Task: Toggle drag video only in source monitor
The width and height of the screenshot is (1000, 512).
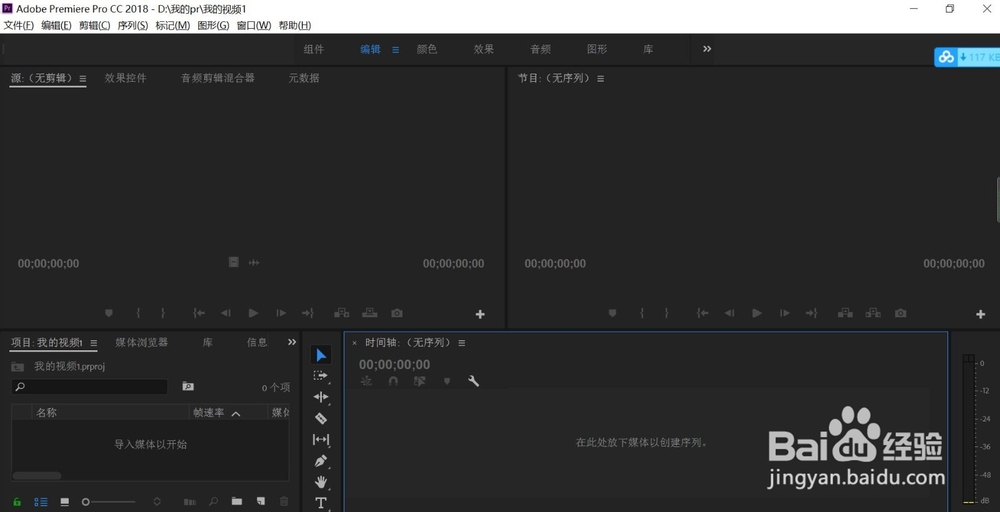Action: tap(233, 262)
